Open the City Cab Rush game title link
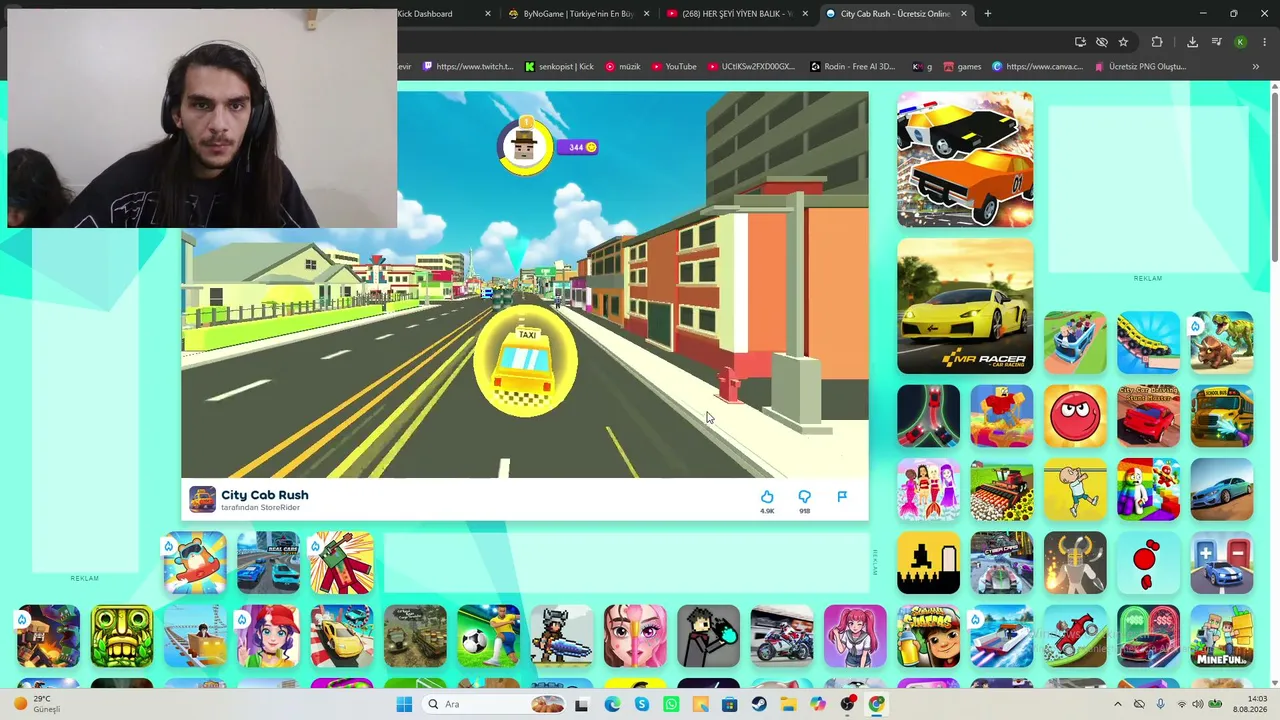This screenshot has width=1280, height=720. 264,495
